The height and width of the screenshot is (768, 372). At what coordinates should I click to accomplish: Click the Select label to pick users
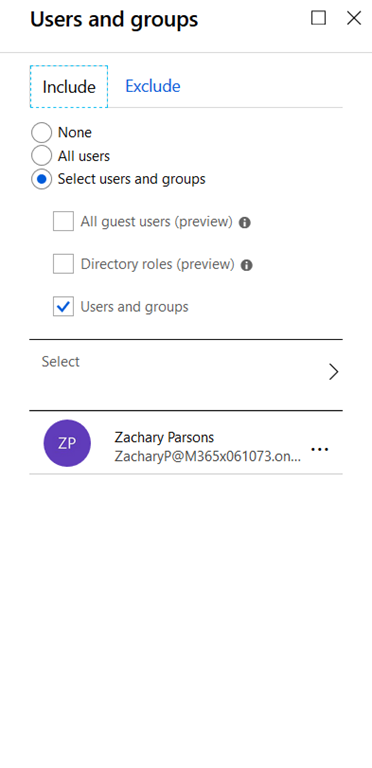click(x=61, y=362)
